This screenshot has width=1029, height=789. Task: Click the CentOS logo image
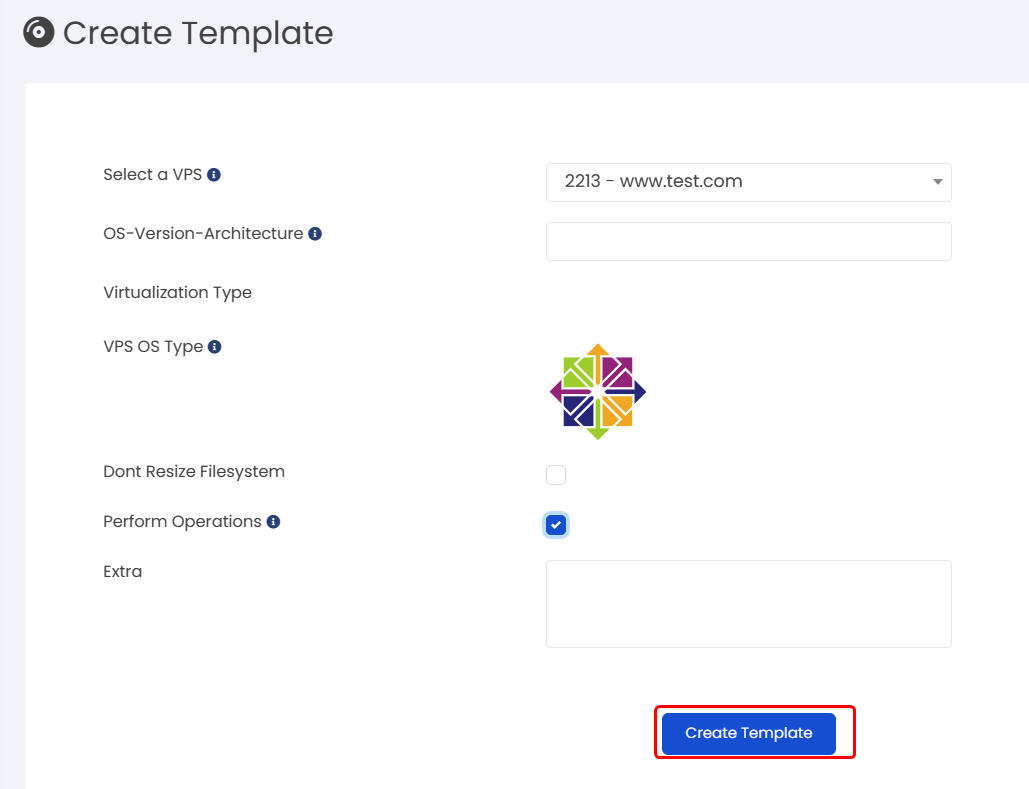(598, 392)
